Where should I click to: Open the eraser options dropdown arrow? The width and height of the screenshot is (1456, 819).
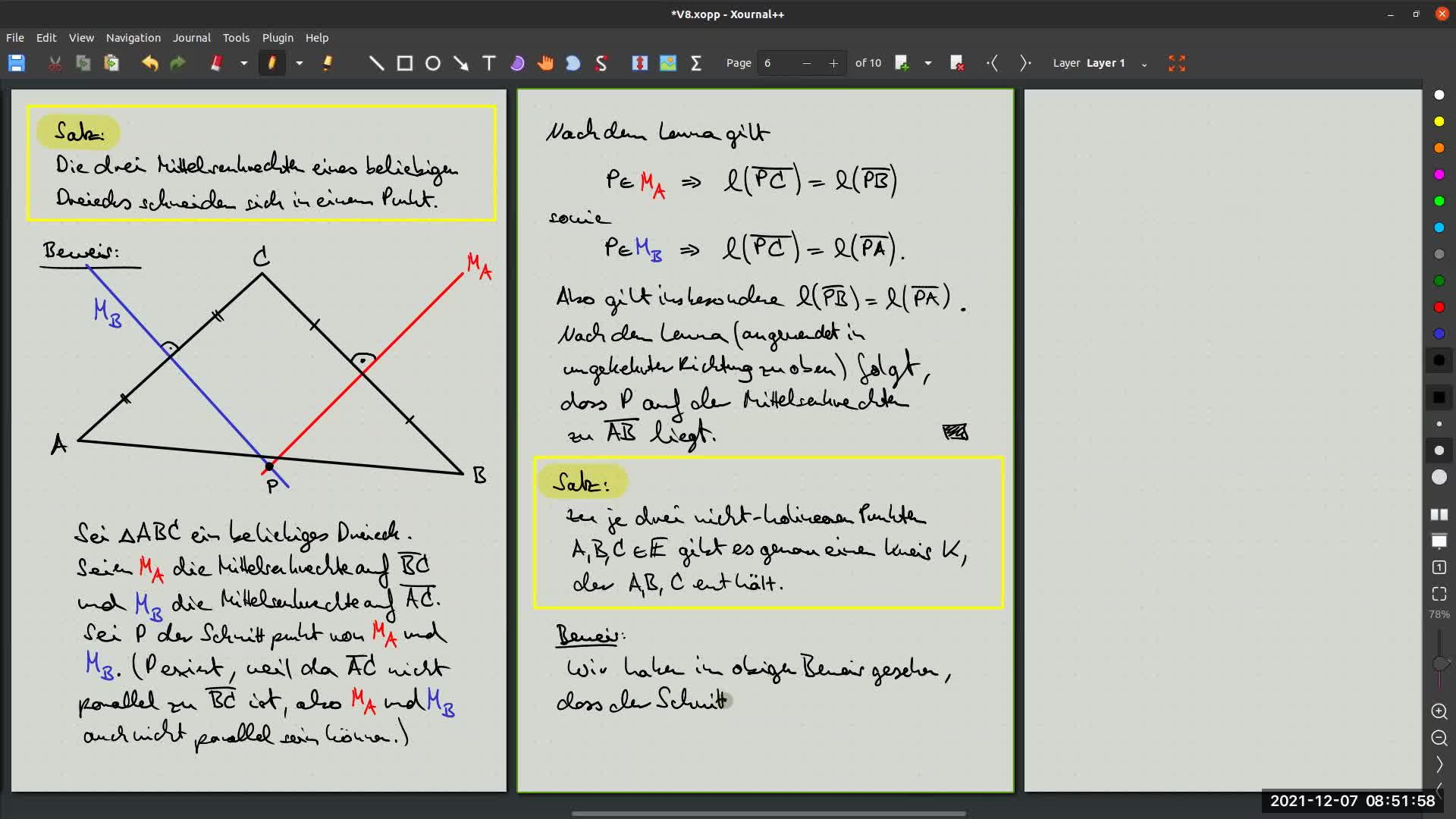click(x=244, y=63)
